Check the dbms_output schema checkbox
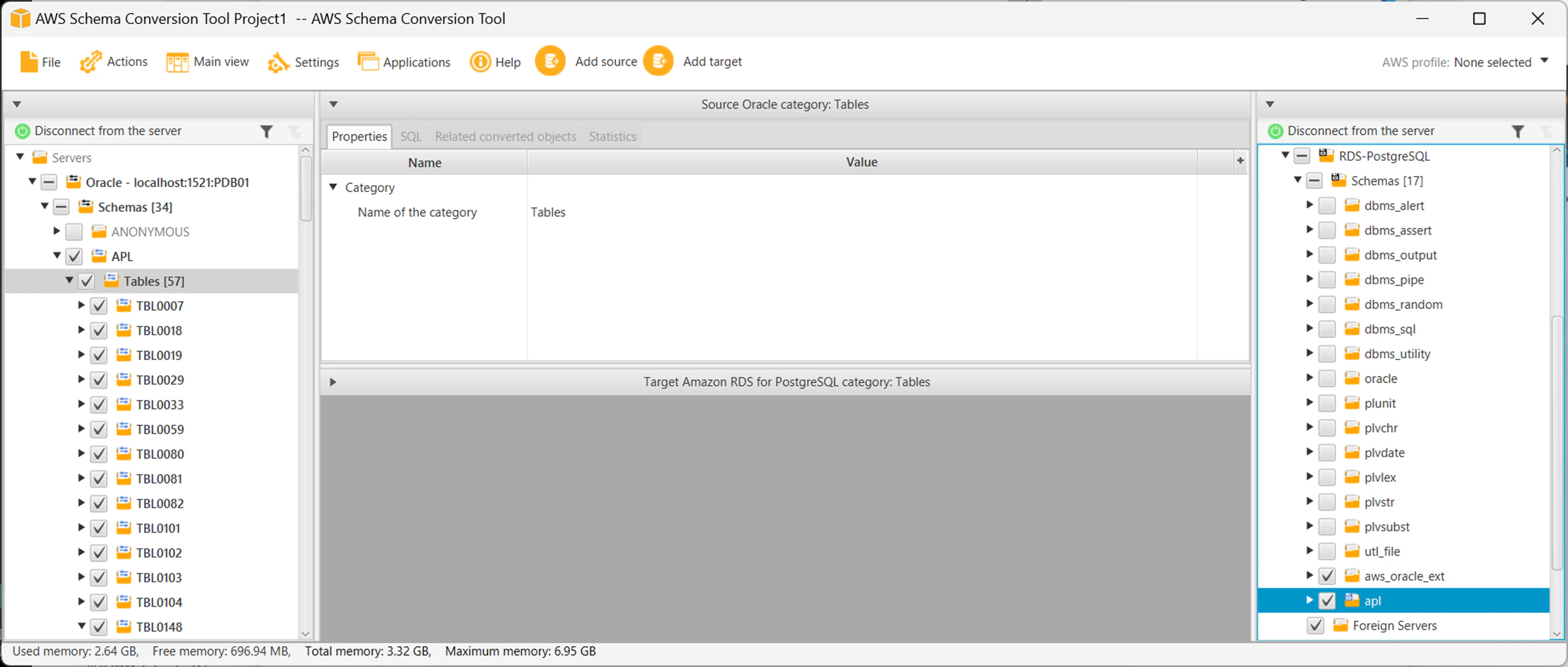This screenshot has width=1568, height=667. [x=1327, y=255]
